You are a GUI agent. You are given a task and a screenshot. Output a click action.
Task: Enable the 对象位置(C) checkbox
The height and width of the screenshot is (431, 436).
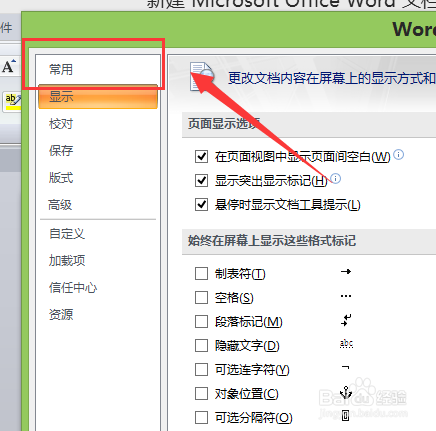click(x=201, y=394)
